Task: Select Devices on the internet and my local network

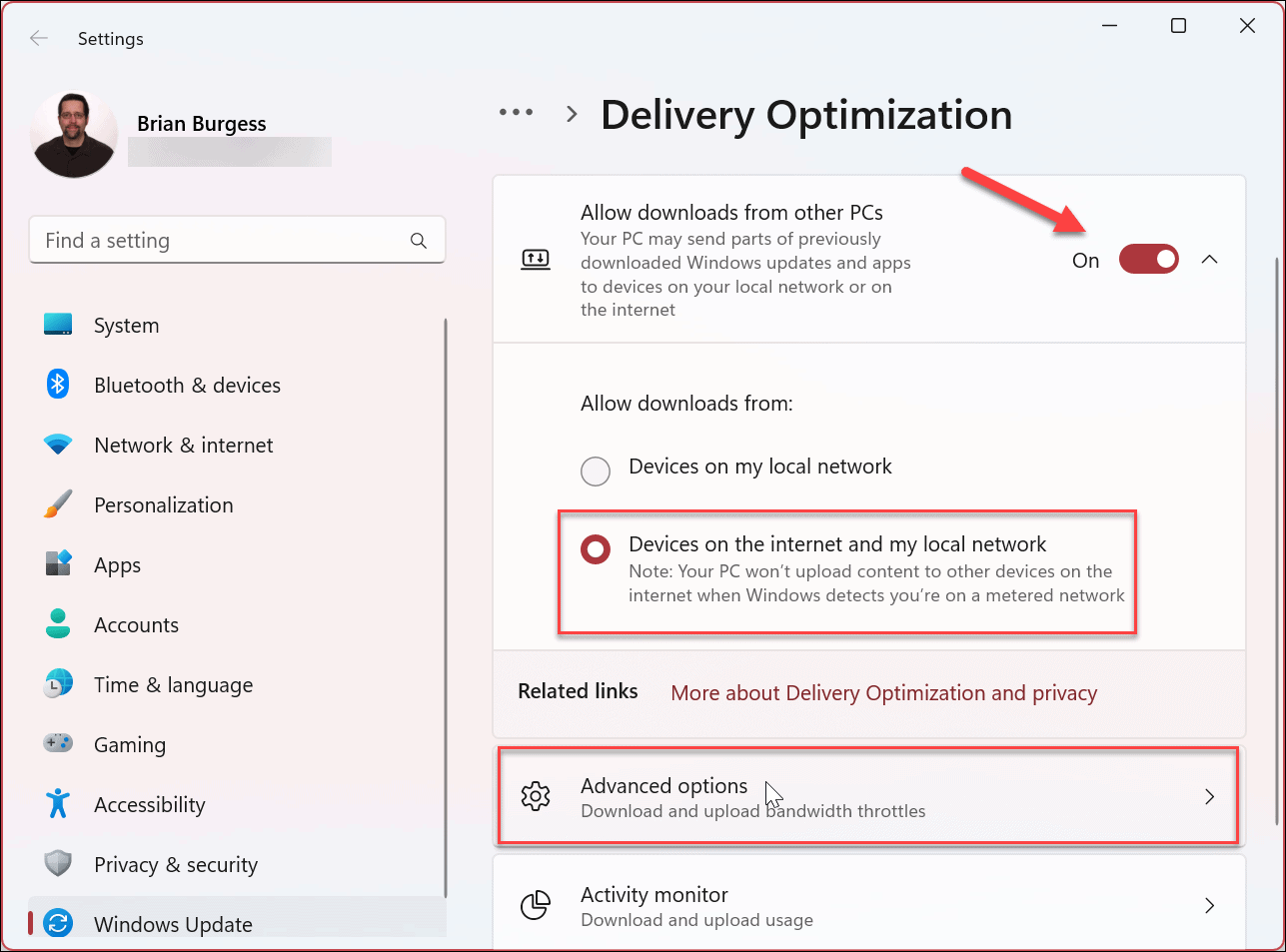Action: [x=596, y=549]
